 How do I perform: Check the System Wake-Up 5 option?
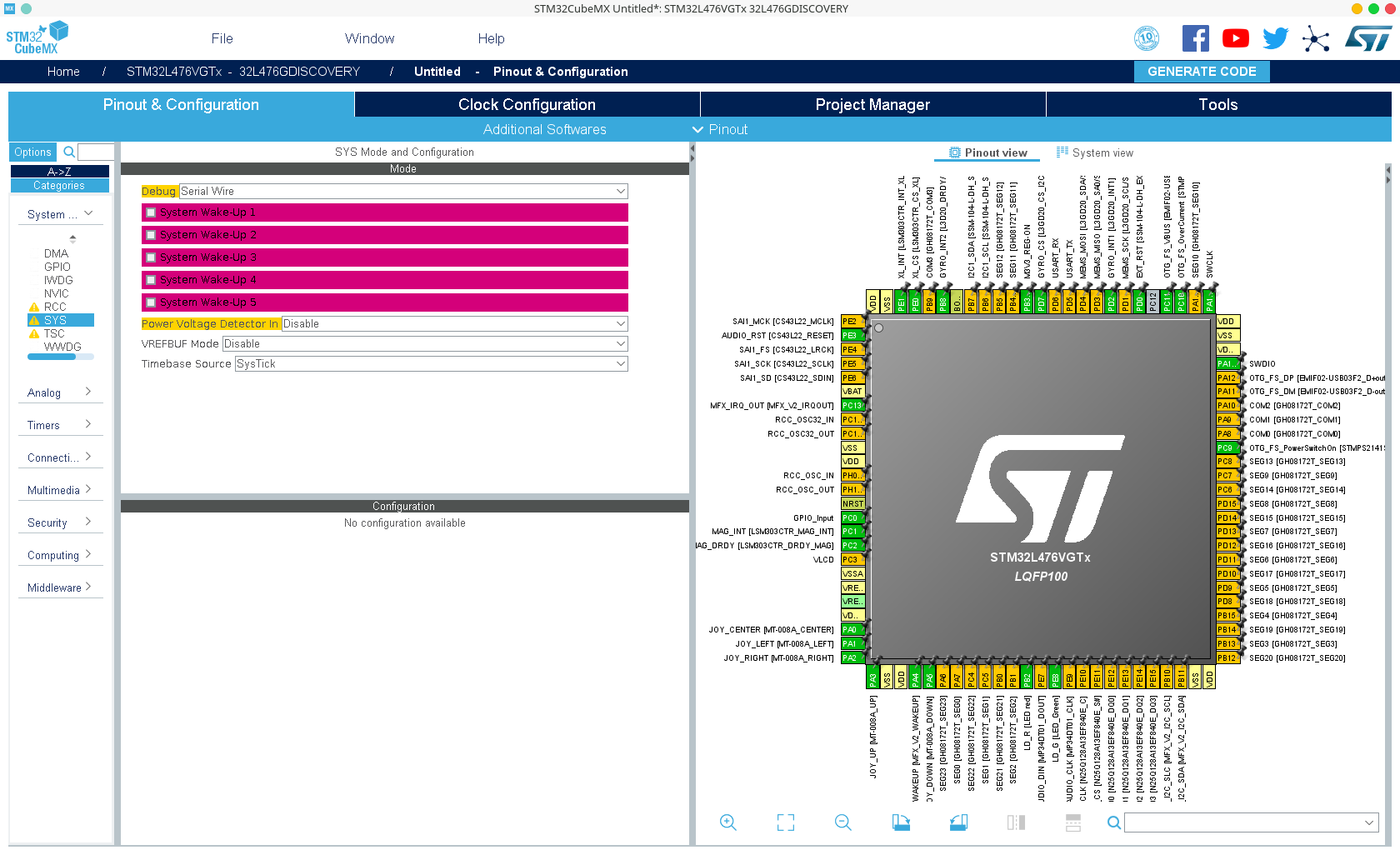pyautogui.click(x=151, y=302)
